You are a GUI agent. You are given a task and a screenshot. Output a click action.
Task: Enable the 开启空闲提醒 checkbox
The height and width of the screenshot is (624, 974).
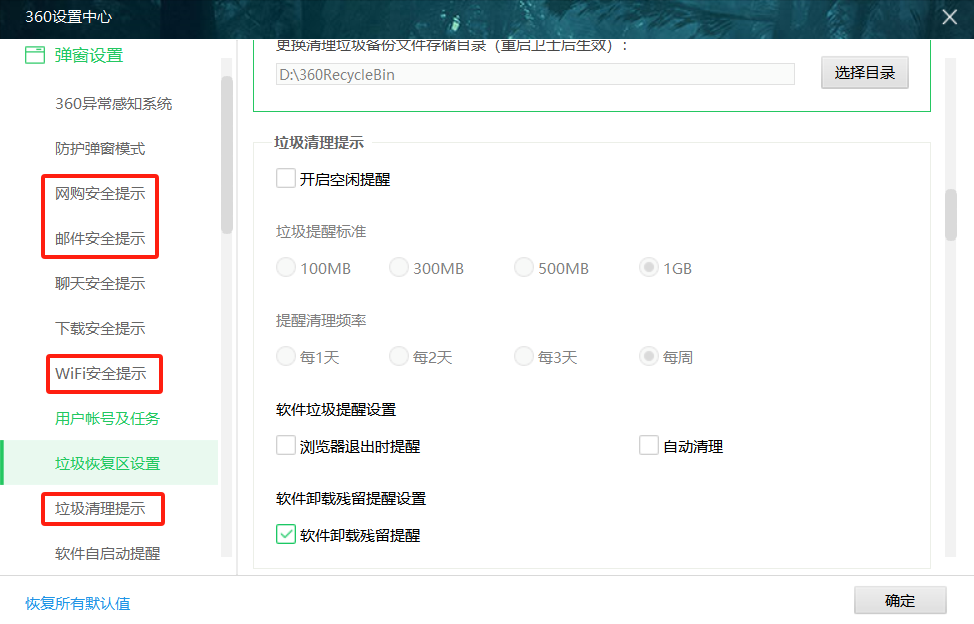[286, 179]
